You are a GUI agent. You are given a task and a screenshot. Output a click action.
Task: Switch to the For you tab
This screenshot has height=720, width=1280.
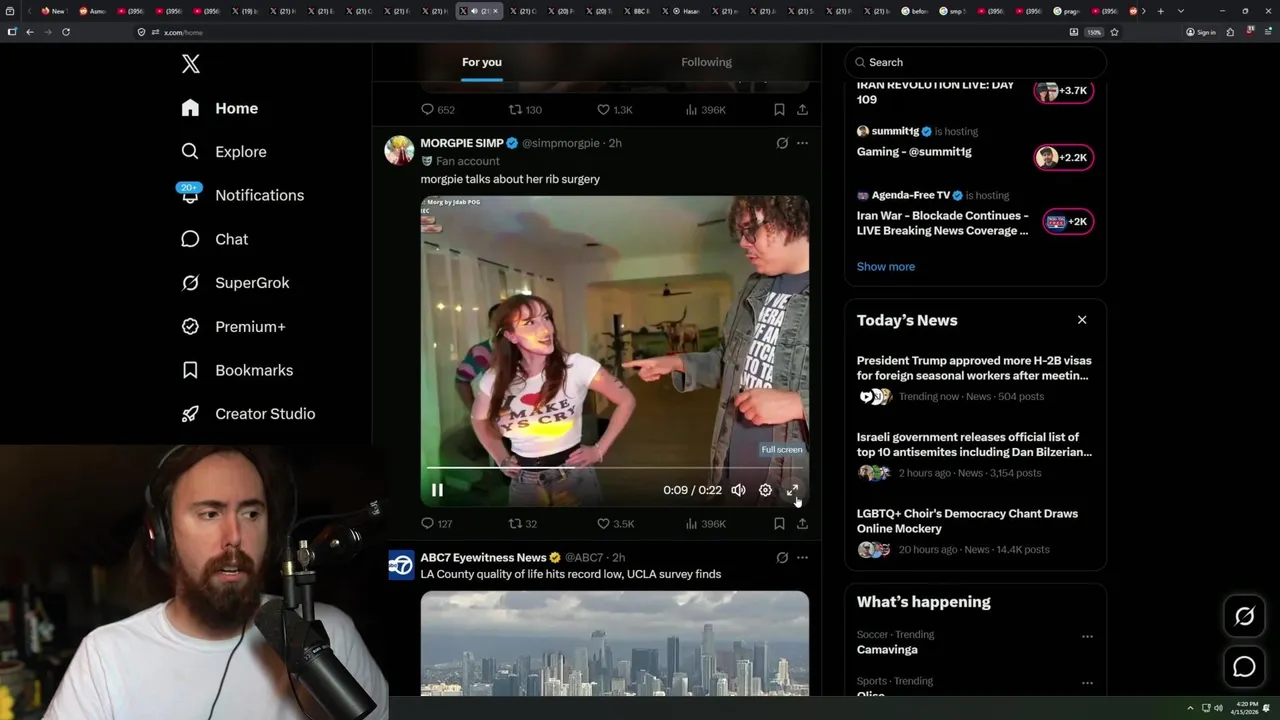coord(482,62)
